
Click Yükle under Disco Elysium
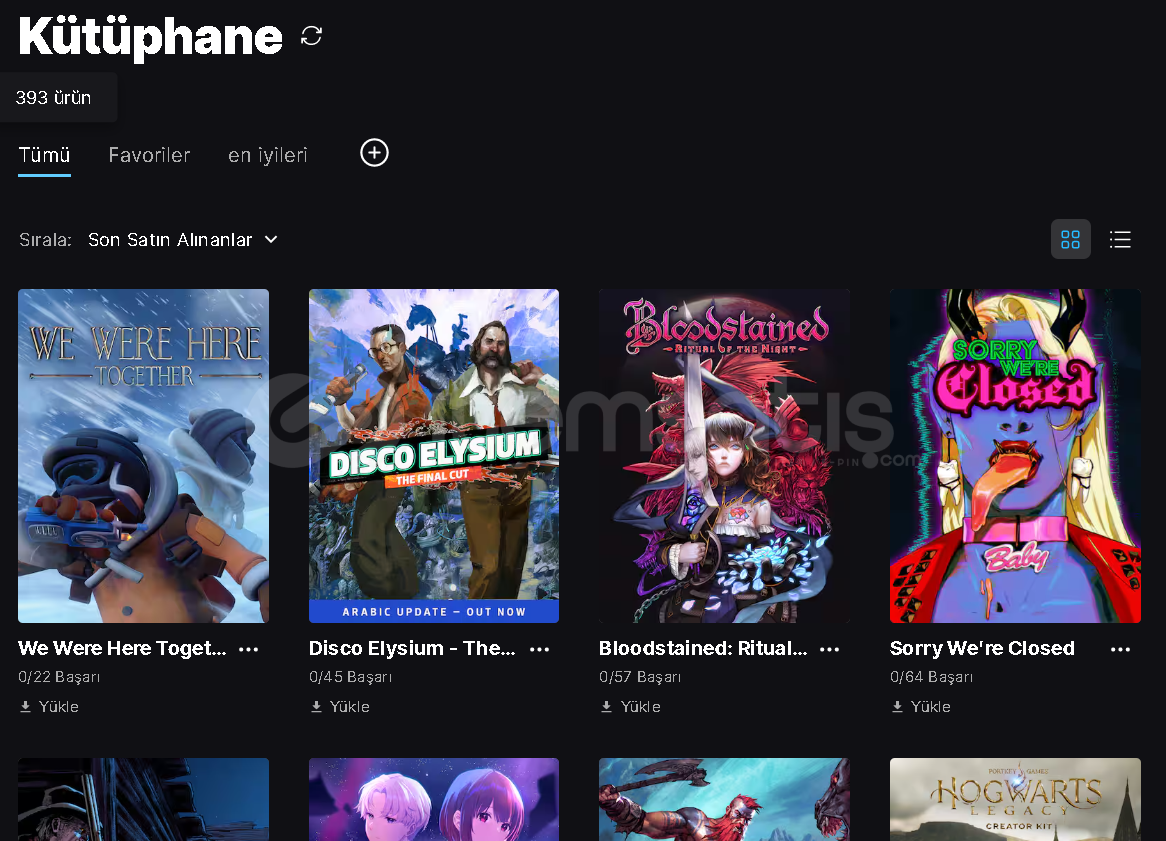coord(340,706)
